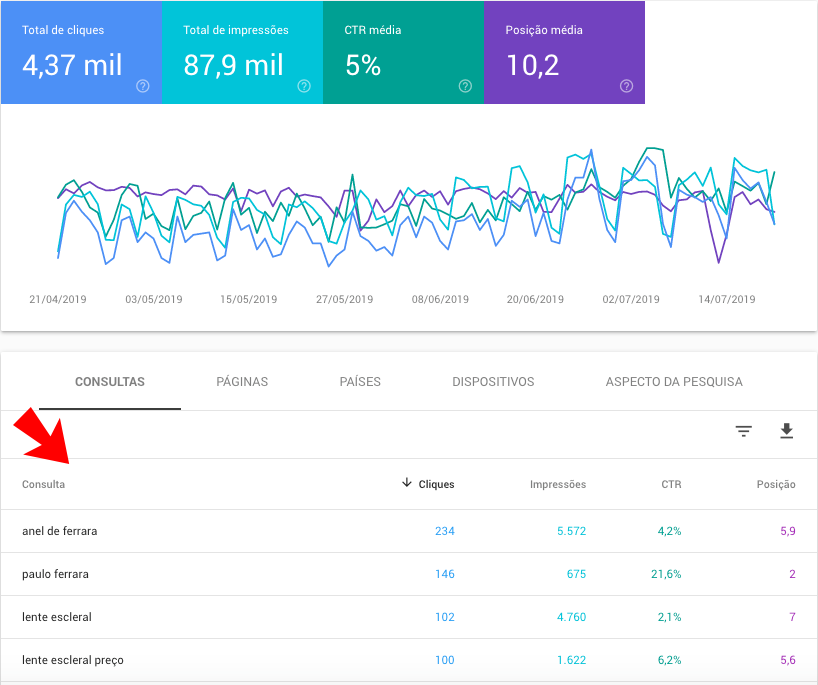Click the 08/06/2019 chart date label

click(440, 299)
